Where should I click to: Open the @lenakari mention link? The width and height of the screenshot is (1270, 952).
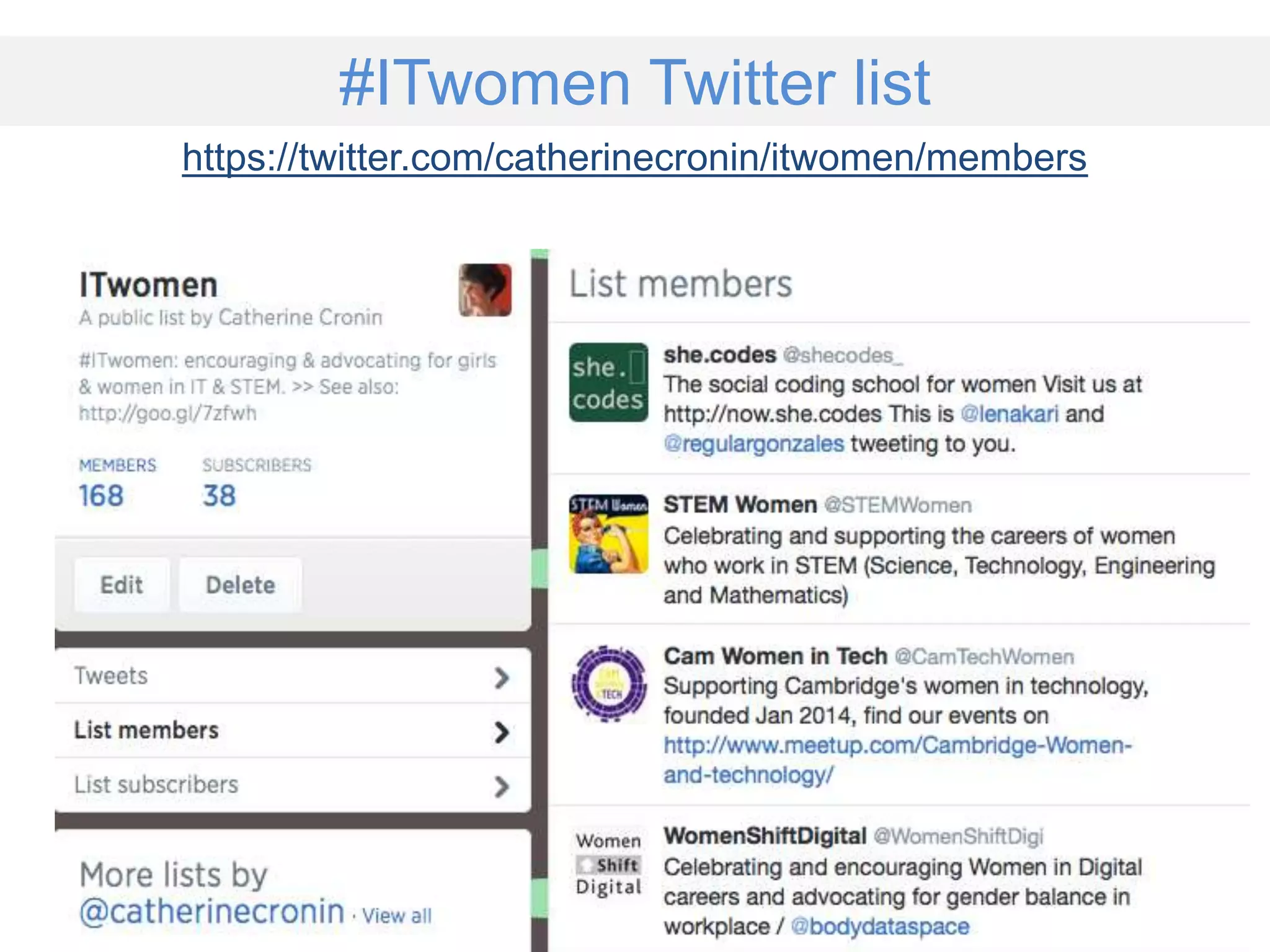tap(1010, 414)
